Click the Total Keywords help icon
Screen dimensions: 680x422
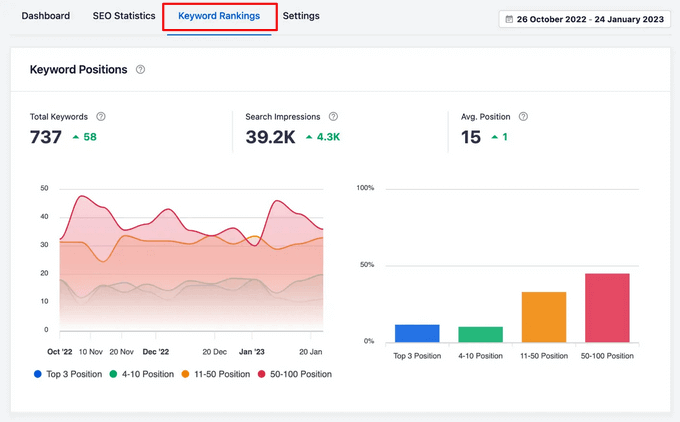(101, 117)
